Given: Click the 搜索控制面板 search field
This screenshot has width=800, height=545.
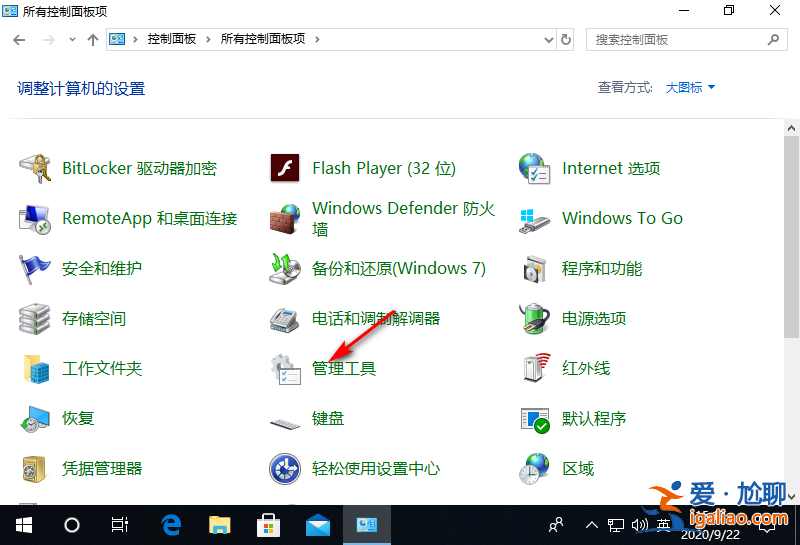Looking at the screenshot, I should 686,39.
